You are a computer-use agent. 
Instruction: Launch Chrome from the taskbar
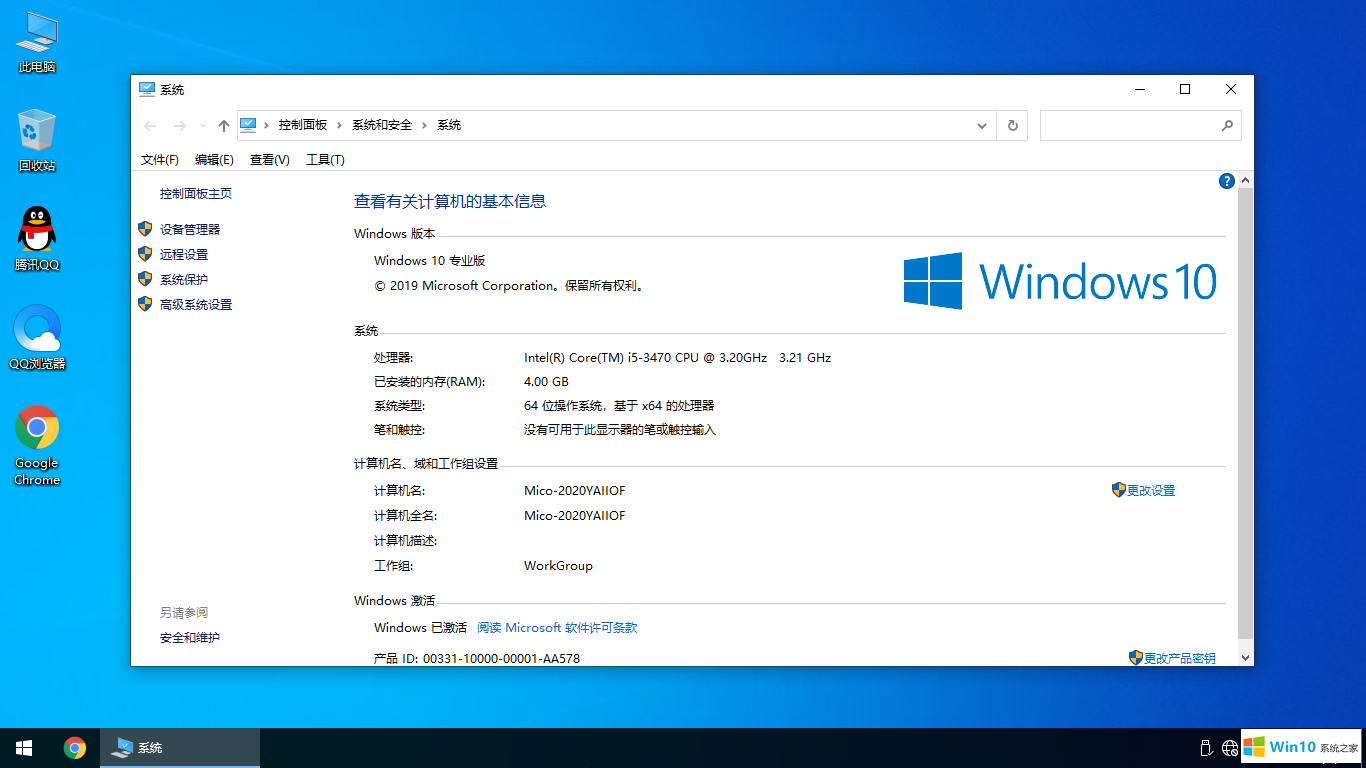click(75, 747)
